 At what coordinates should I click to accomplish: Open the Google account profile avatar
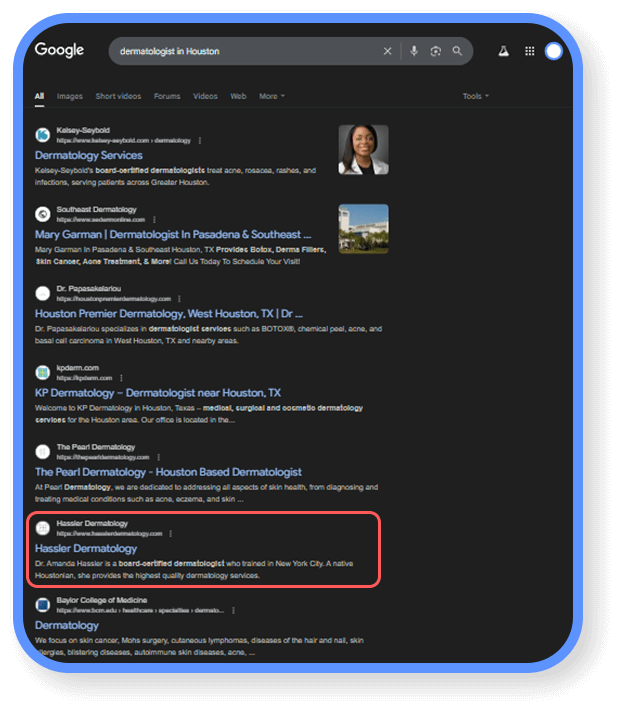(554, 51)
